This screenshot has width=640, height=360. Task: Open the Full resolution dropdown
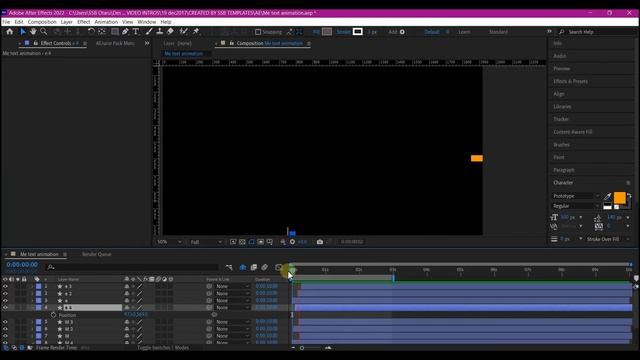(x=206, y=242)
